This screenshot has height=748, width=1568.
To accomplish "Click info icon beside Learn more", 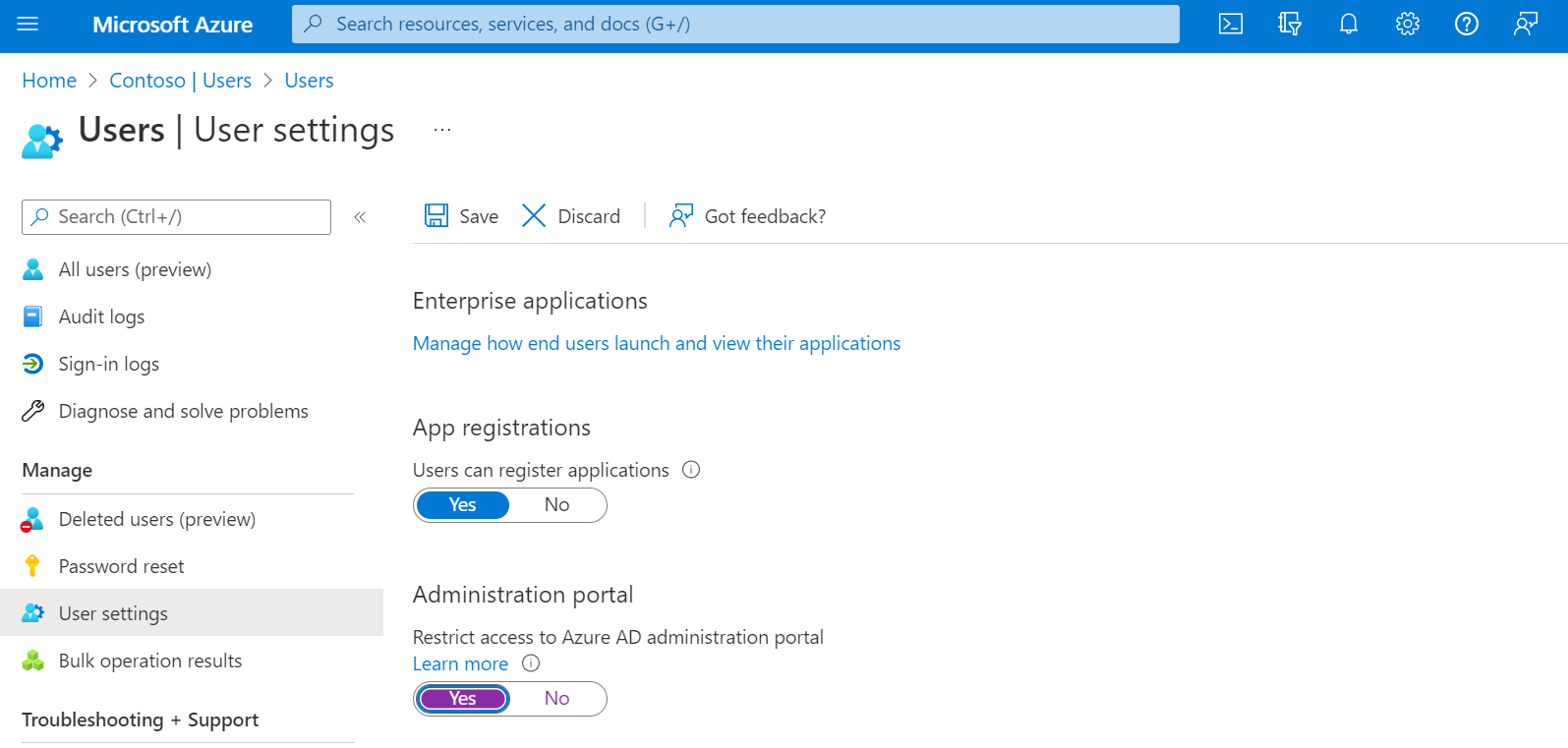I will pyautogui.click(x=531, y=663).
